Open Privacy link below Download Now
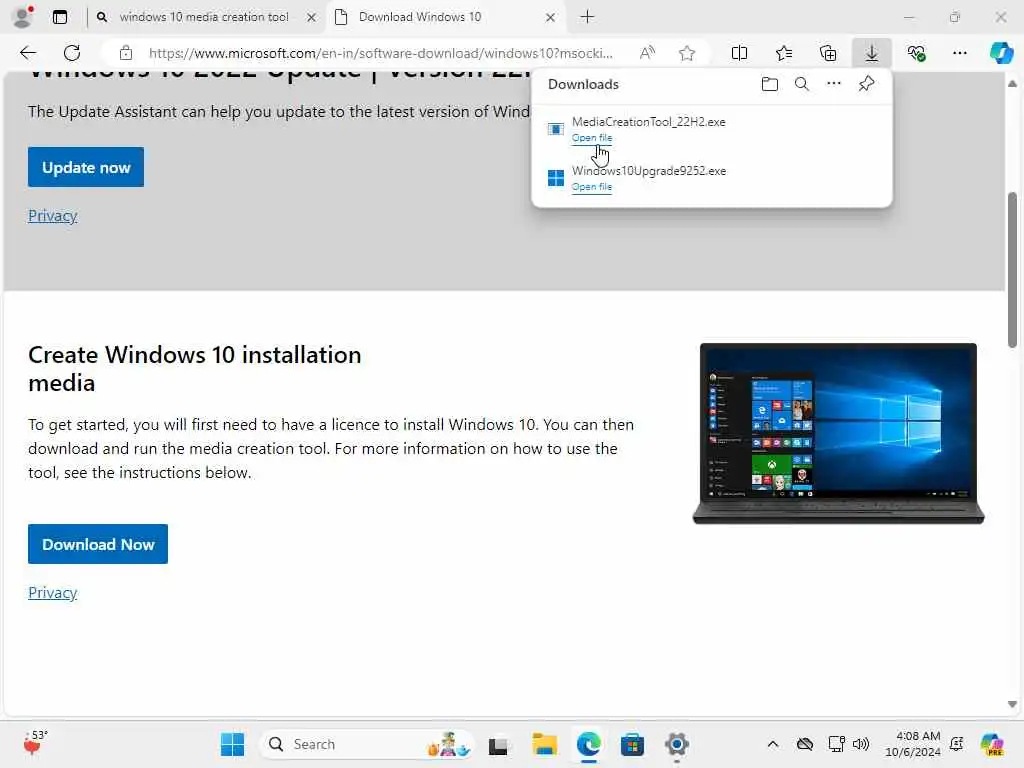This screenshot has height=768, width=1024. (52, 592)
